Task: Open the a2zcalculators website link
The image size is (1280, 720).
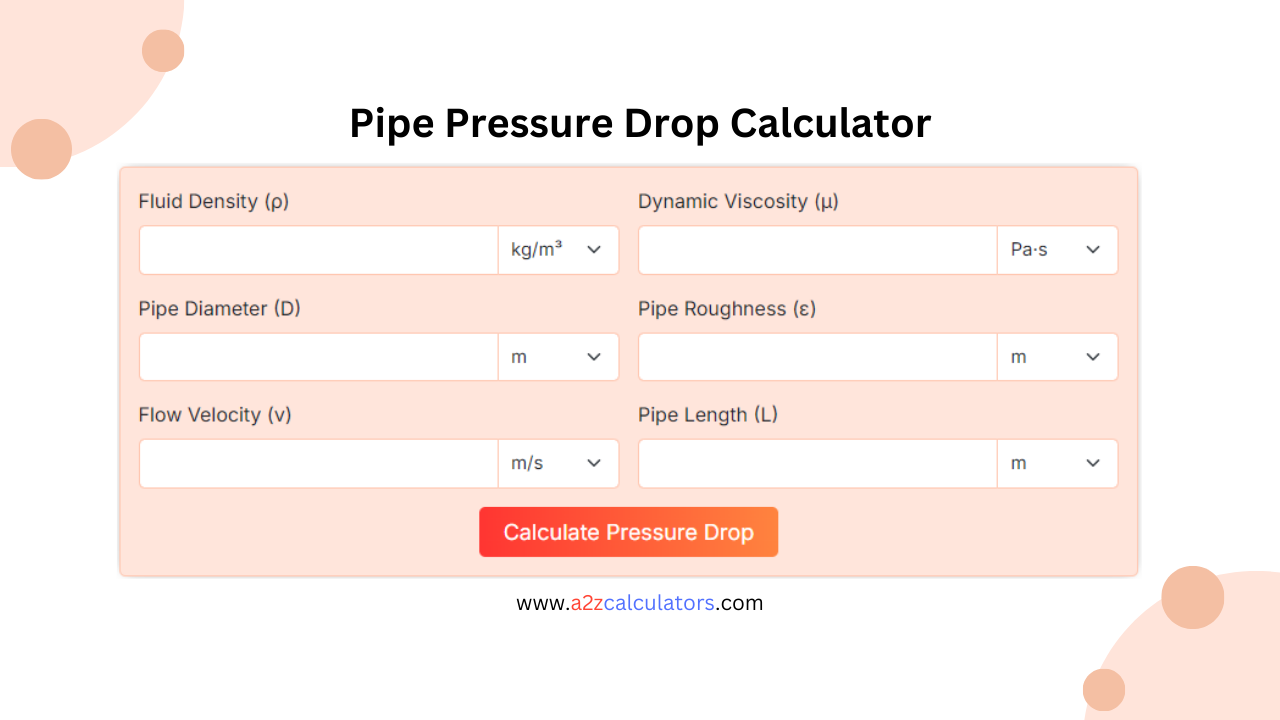Action: [x=639, y=602]
